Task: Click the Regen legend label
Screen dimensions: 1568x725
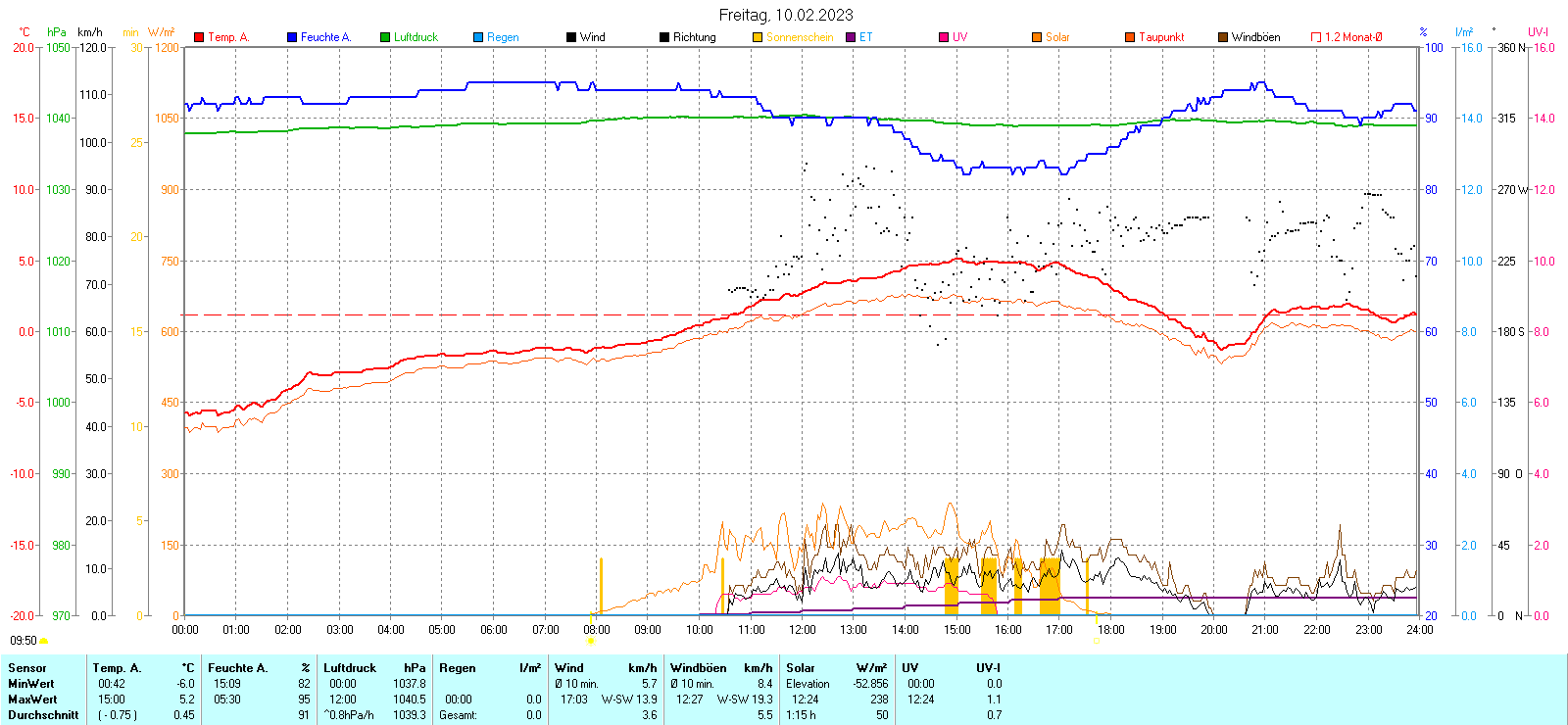Action: pyautogui.click(x=503, y=37)
